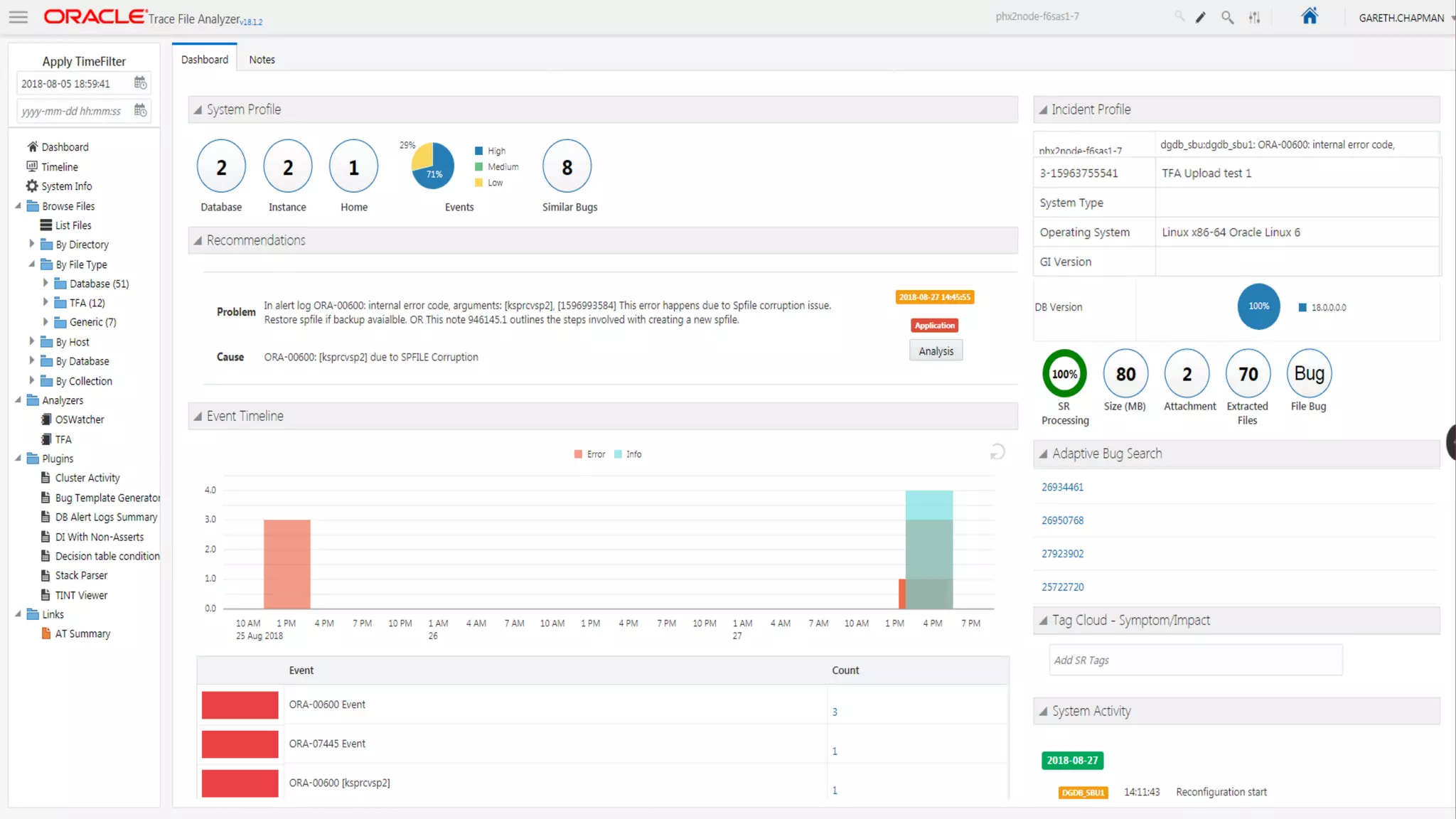Click the Analysis button

[936, 351]
